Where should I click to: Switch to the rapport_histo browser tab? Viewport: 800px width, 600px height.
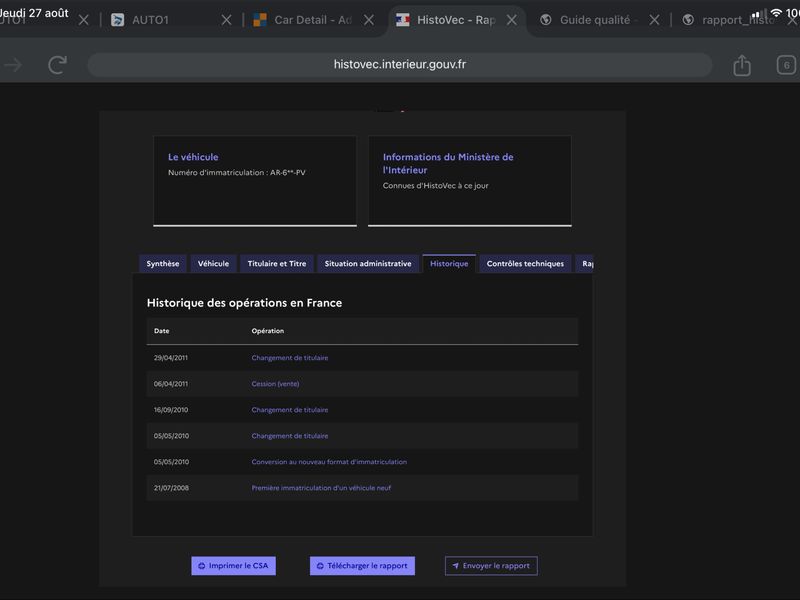click(738, 20)
